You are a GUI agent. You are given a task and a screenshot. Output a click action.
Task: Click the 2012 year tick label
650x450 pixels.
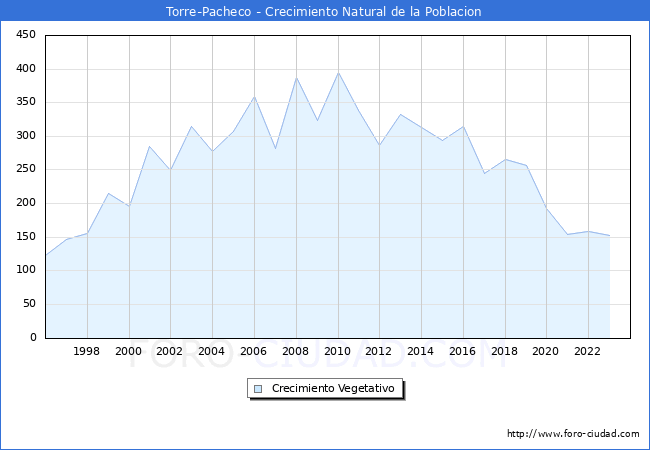pos(379,351)
